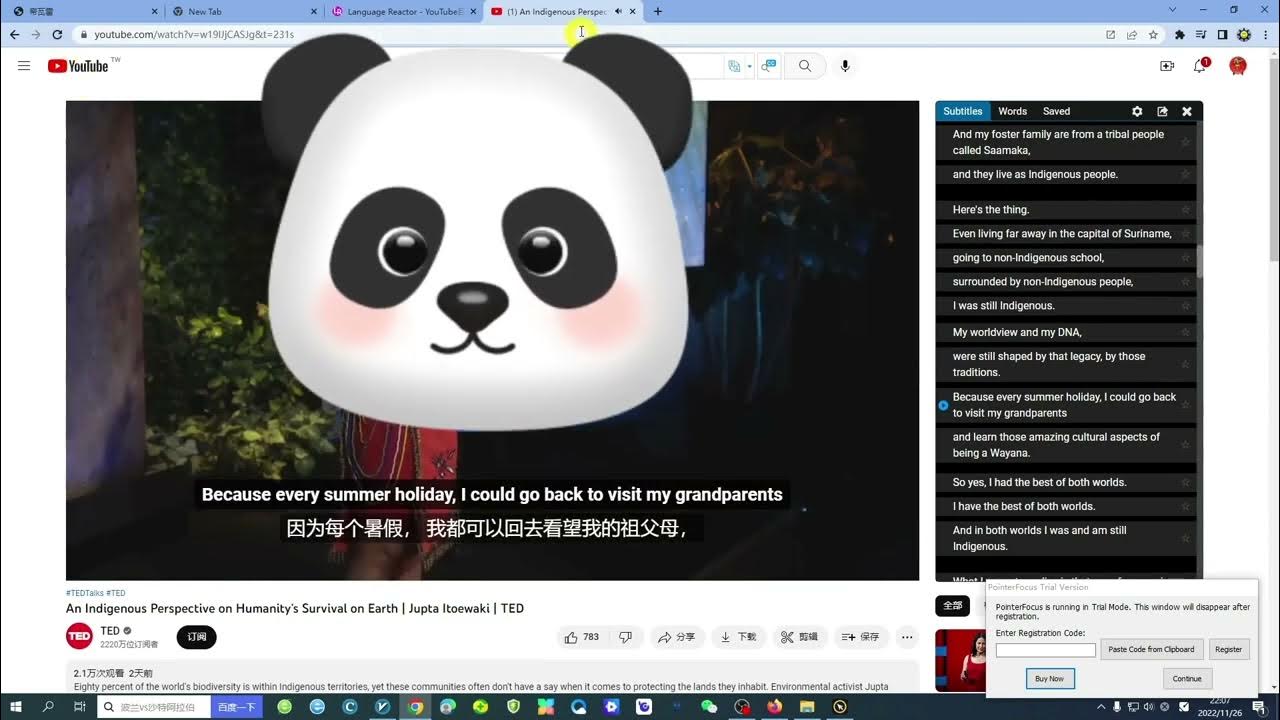Image resolution: width=1280 pixels, height=720 pixels.
Task: Open WeChat from the taskbar
Action: (x=709, y=706)
